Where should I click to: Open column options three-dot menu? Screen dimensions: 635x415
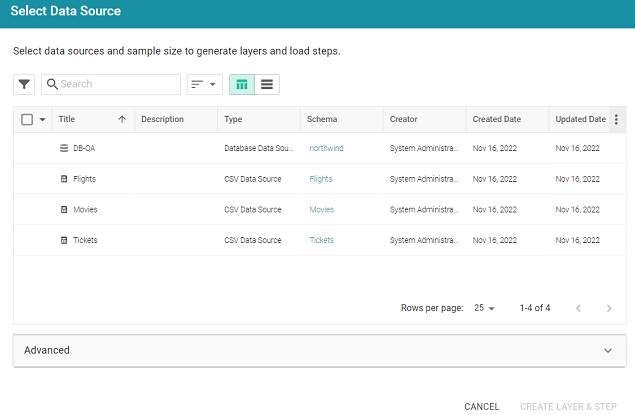(616, 120)
